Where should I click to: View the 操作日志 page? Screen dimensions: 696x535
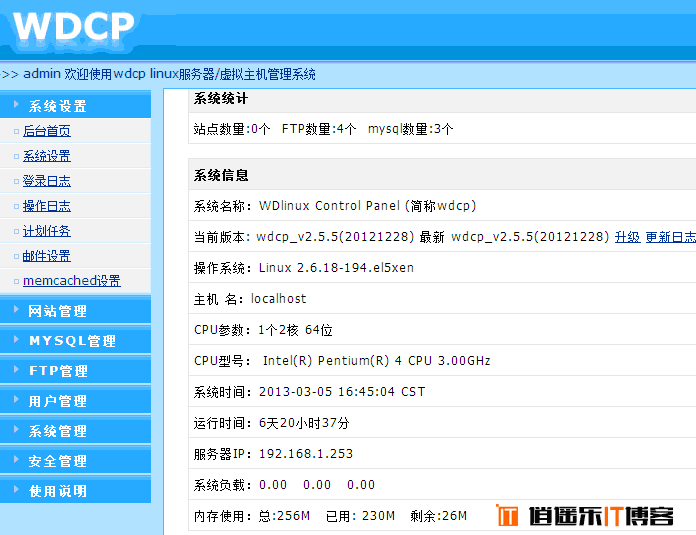pos(47,206)
